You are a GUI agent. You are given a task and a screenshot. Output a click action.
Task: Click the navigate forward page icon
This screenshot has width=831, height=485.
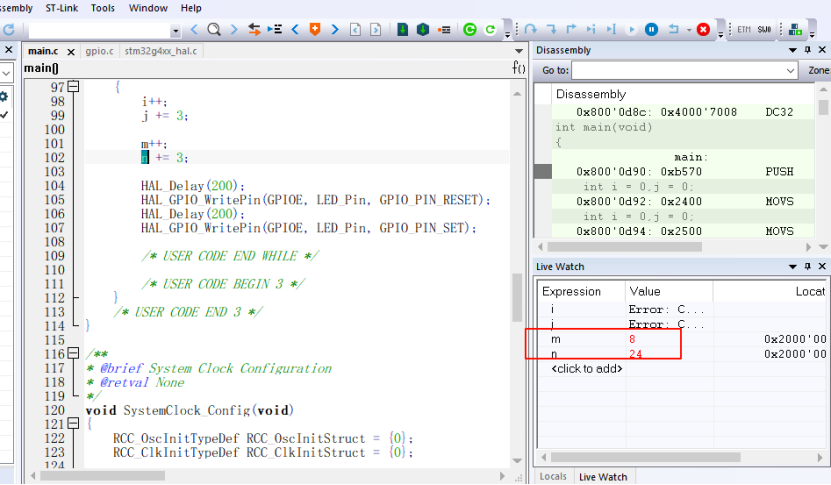[376, 30]
